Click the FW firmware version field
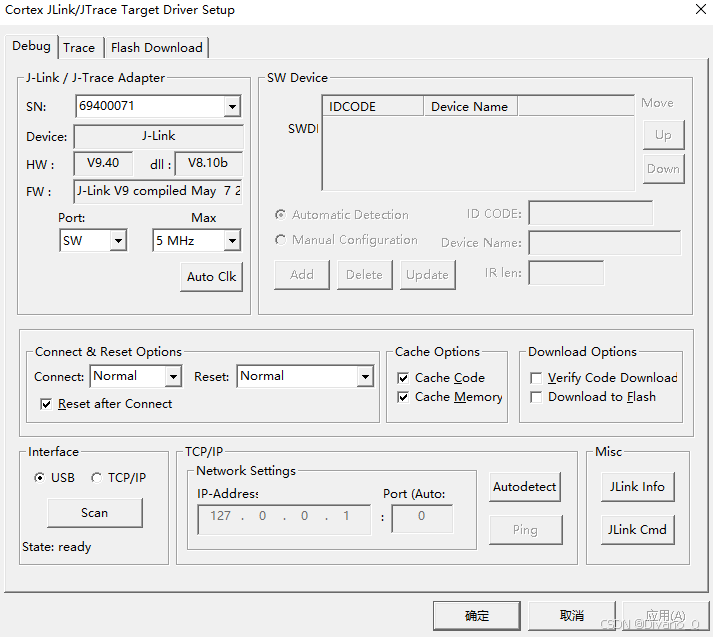The image size is (713, 637). (158, 191)
